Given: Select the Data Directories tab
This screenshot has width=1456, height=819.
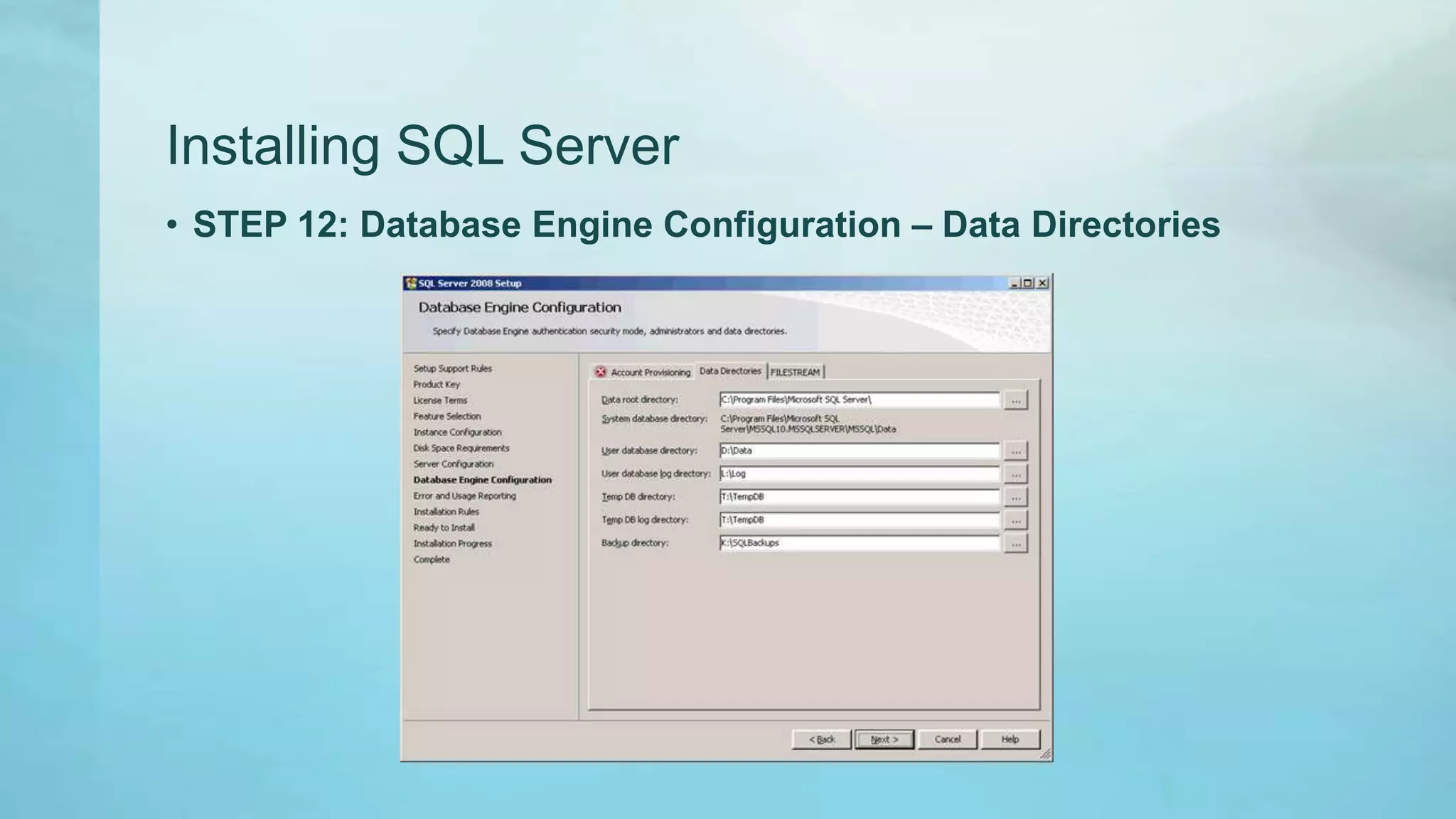Looking at the screenshot, I should click(x=730, y=371).
